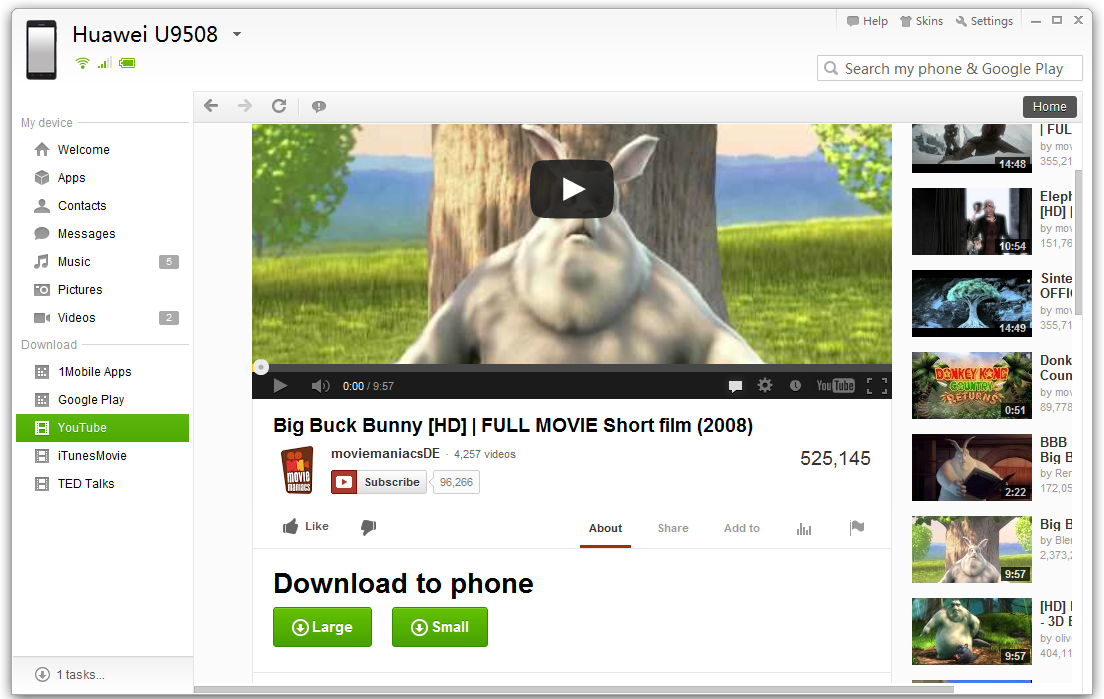This screenshot has height=699, width=1104.
Task: Subscribe to moviemaniacsDE channel
Action: click(x=379, y=482)
